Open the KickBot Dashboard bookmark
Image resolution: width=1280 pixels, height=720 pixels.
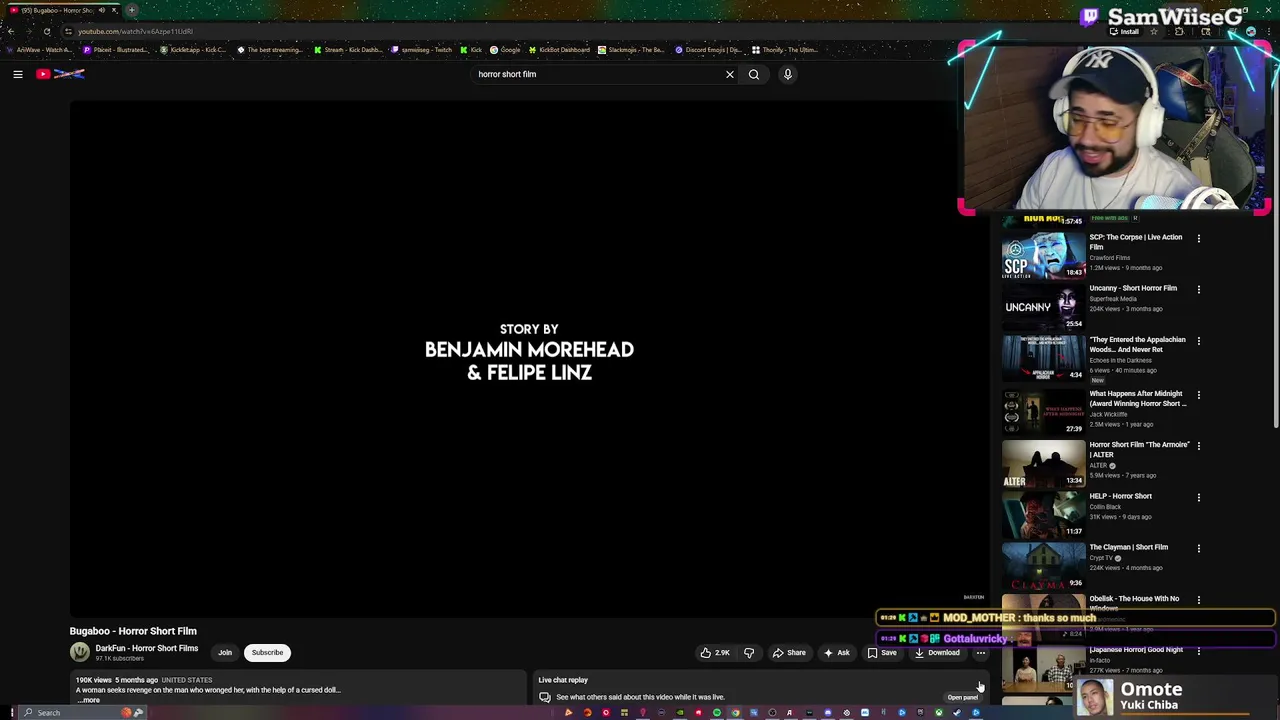coord(560,50)
